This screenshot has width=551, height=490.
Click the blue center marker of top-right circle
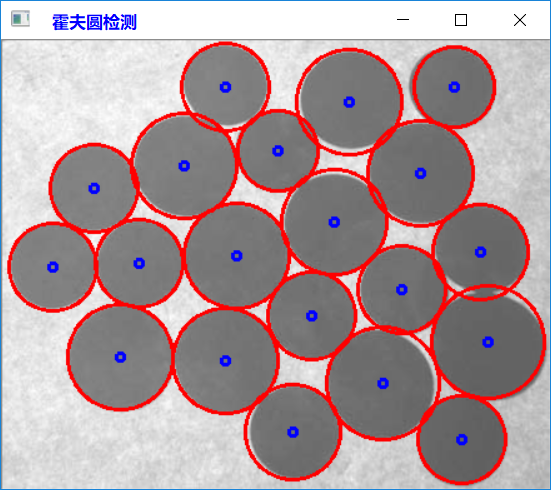tap(454, 87)
